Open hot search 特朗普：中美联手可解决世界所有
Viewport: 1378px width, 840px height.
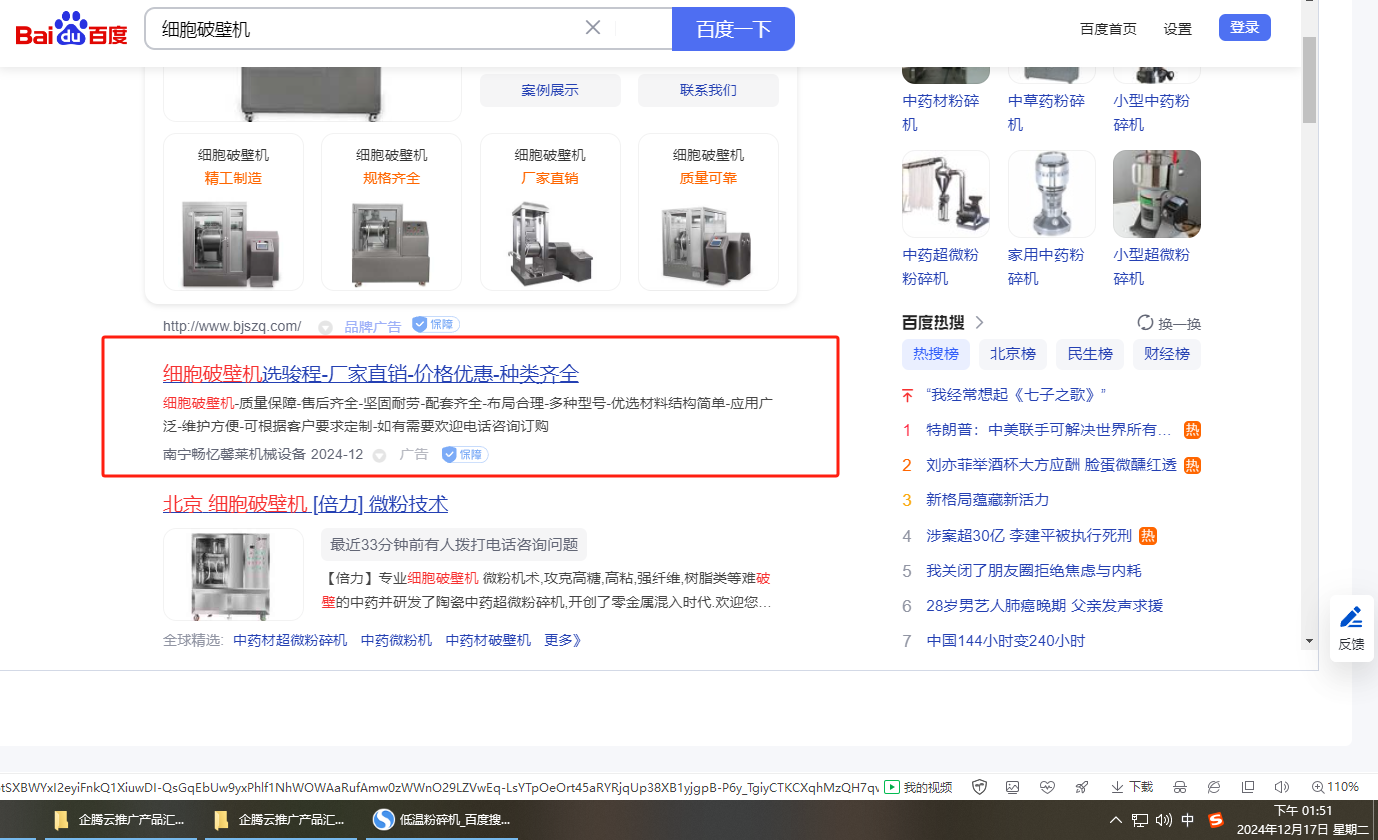coord(1048,430)
